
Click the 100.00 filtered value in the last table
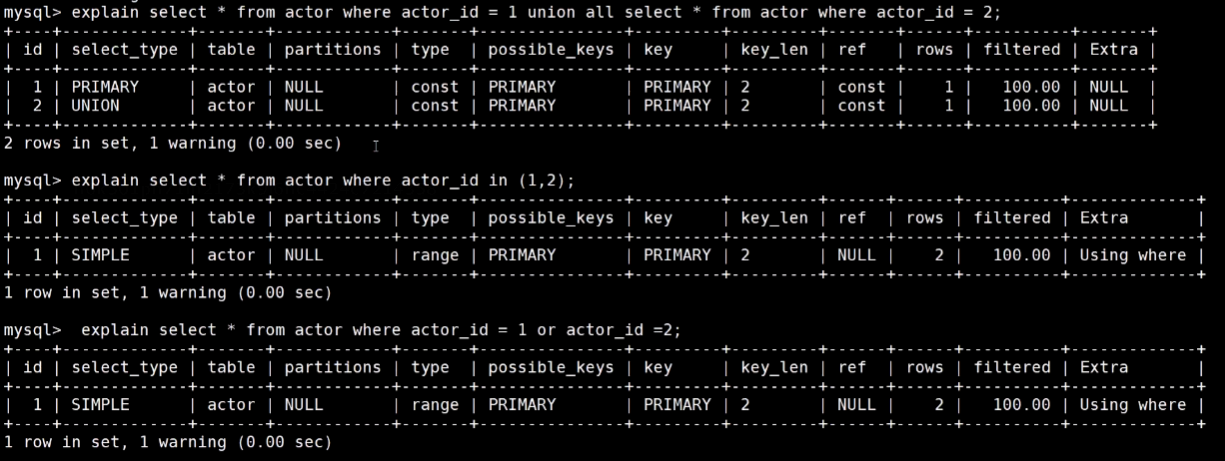coord(1022,405)
